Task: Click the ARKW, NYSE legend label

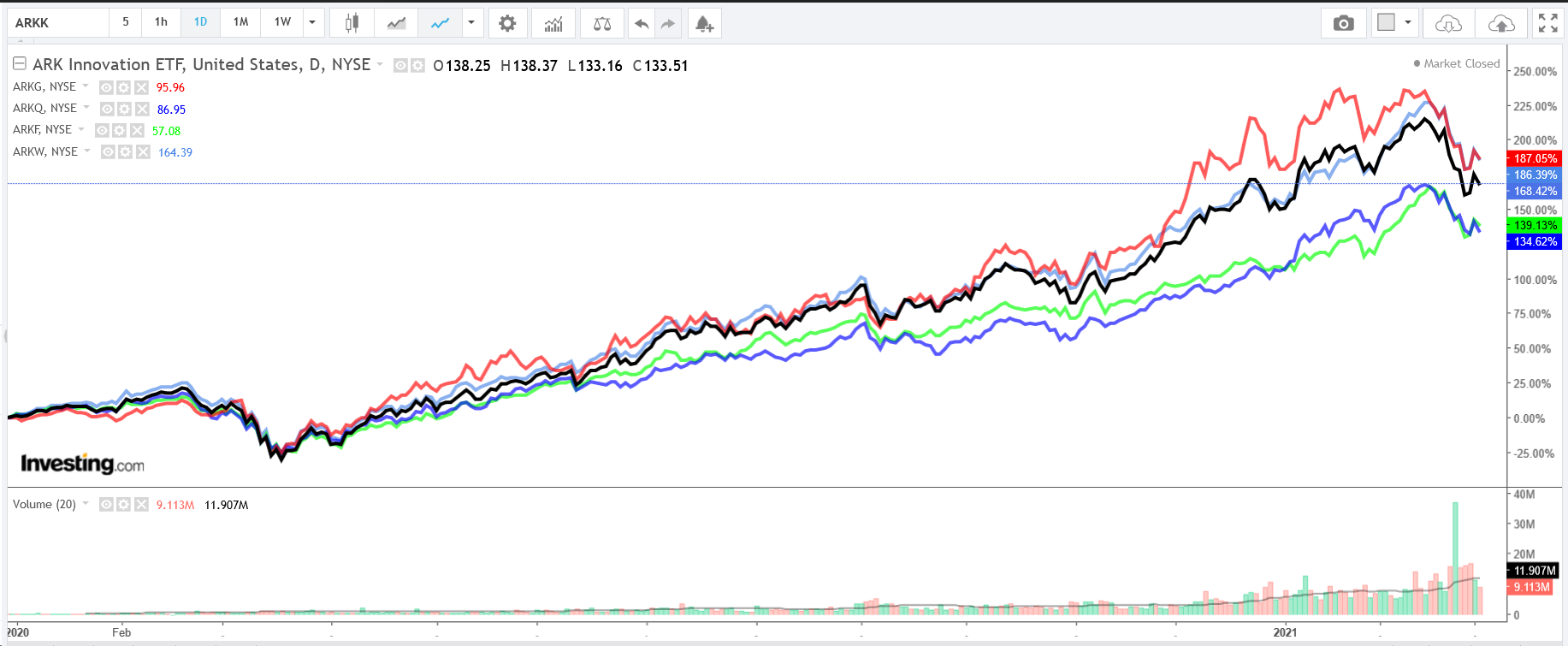Action: (45, 151)
